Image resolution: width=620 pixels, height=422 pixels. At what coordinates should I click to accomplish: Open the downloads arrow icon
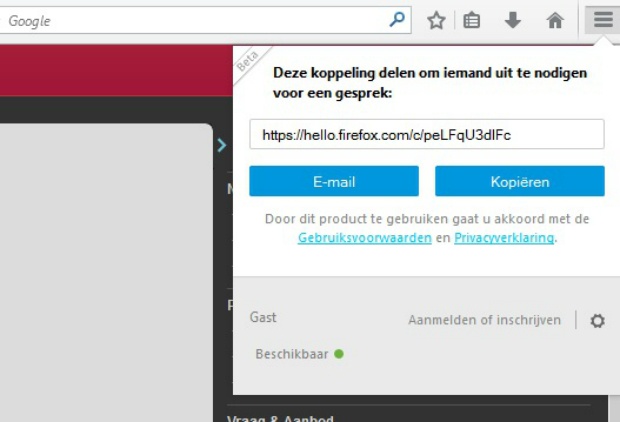click(x=512, y=20)
